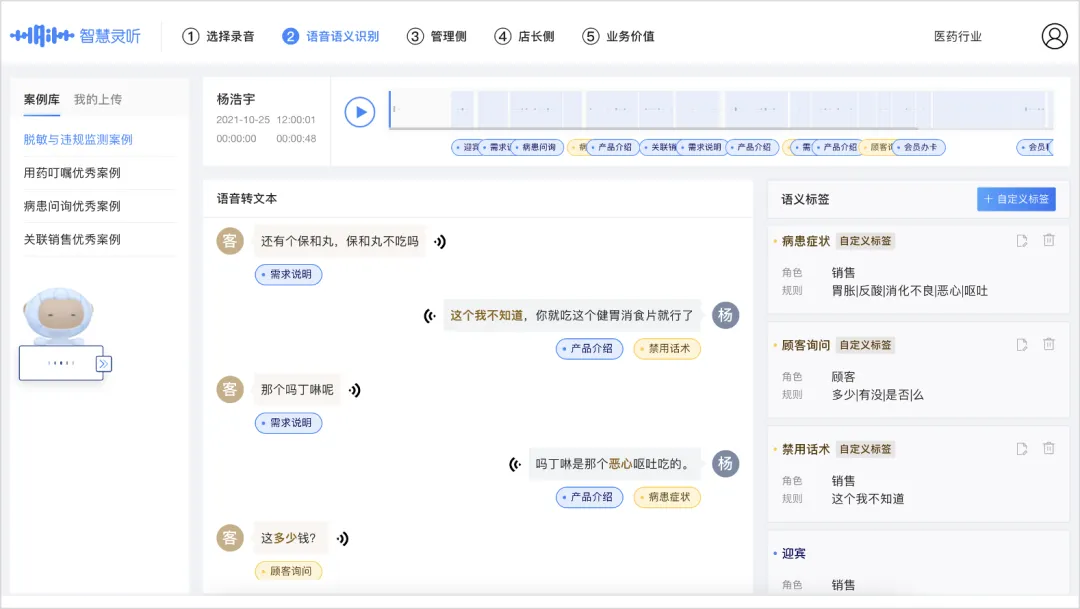Click the 智慧灵听 logo icon

click(x=38, y=35)
